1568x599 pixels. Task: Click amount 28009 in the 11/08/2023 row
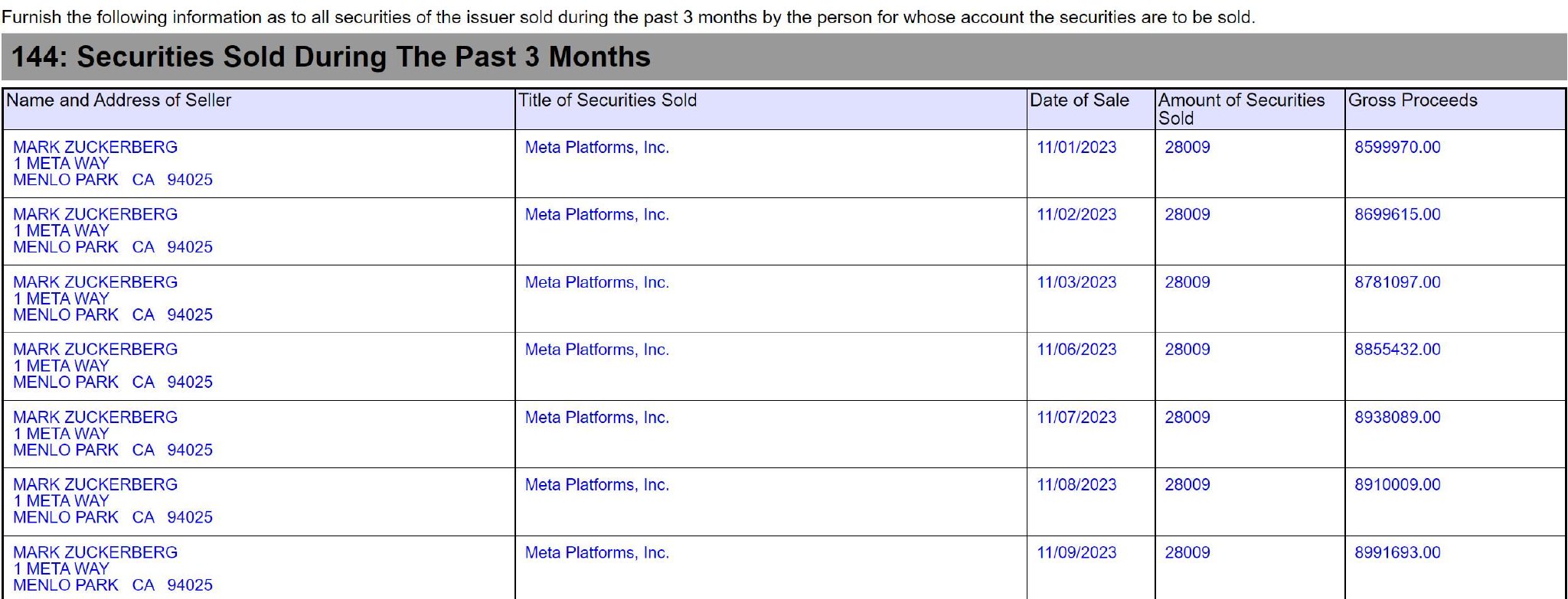[x=1187, y=485]
